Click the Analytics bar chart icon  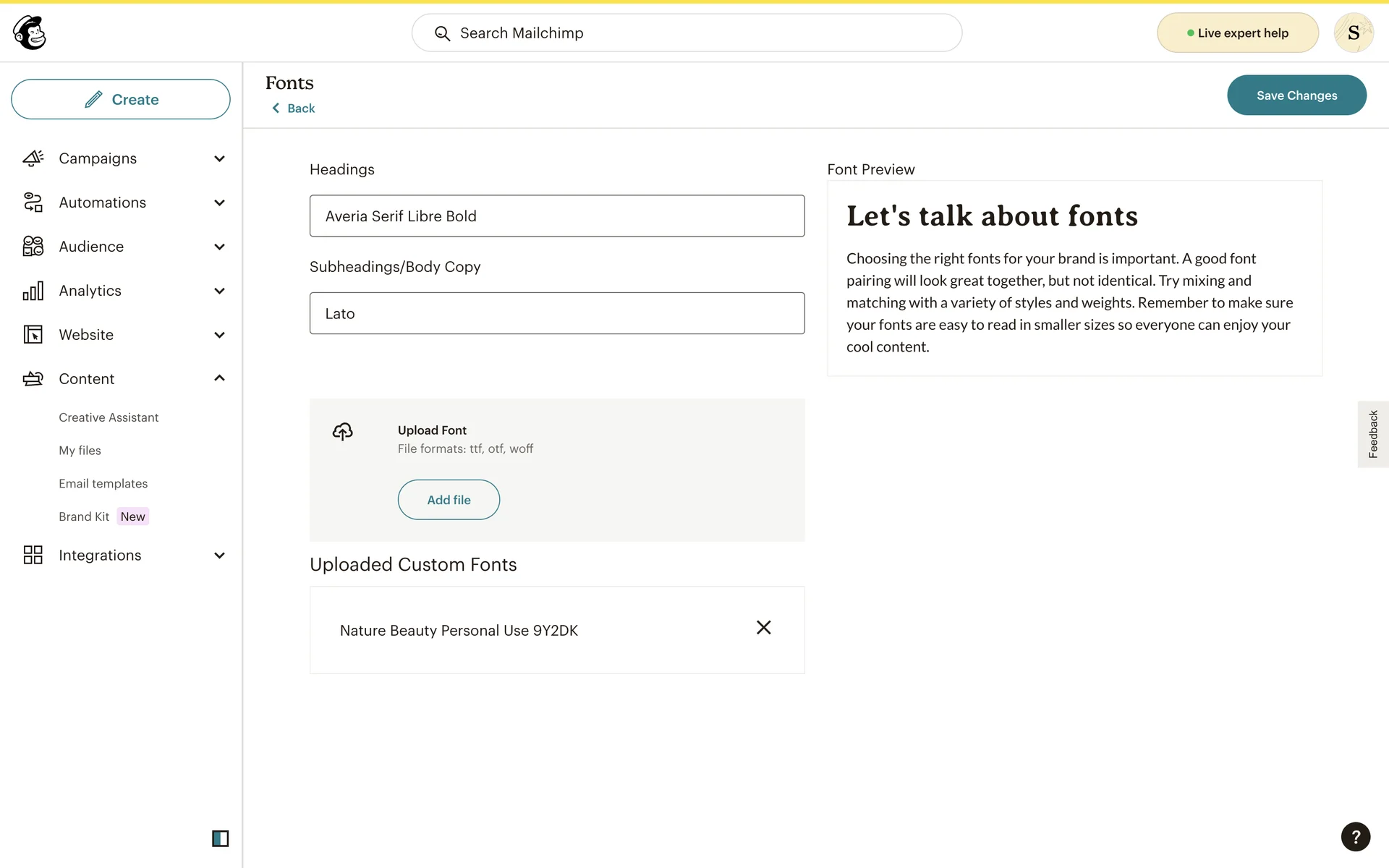coord(33,291)
